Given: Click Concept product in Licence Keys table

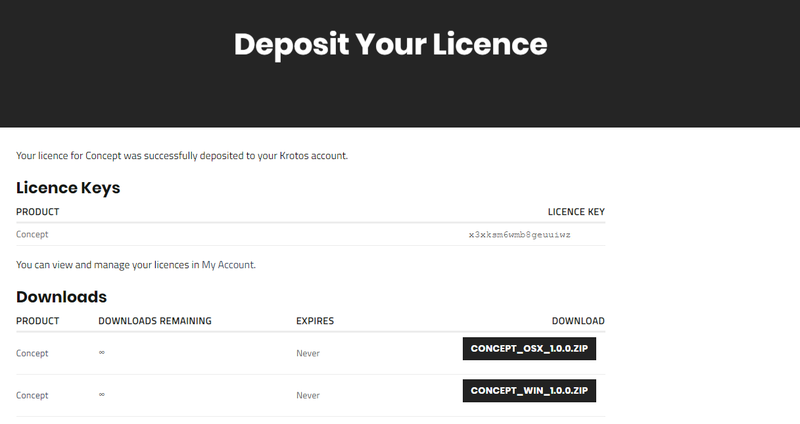Looking at the screenshot, I should click(32, 234).
